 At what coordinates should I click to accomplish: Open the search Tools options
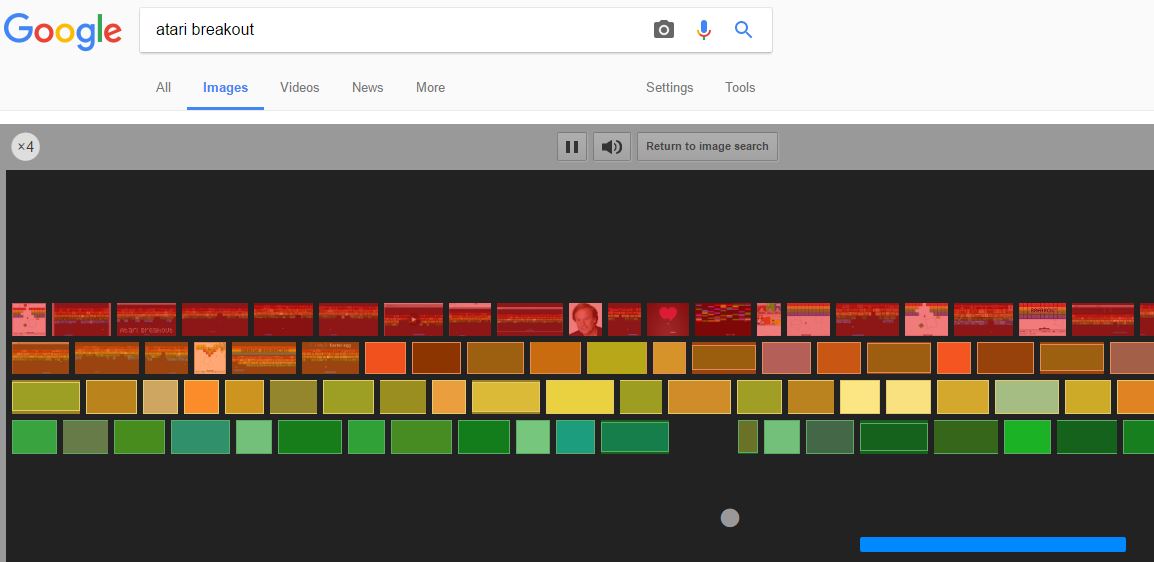click(740, 88)
